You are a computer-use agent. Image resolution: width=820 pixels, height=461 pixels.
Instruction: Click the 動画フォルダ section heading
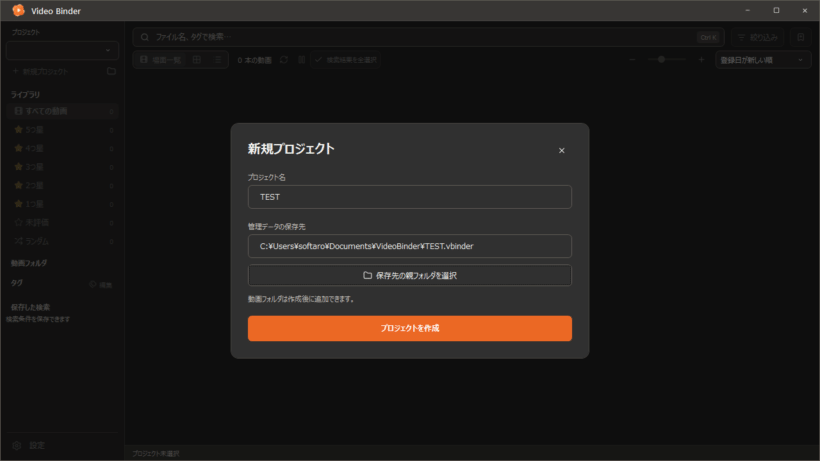click(29, 263)
